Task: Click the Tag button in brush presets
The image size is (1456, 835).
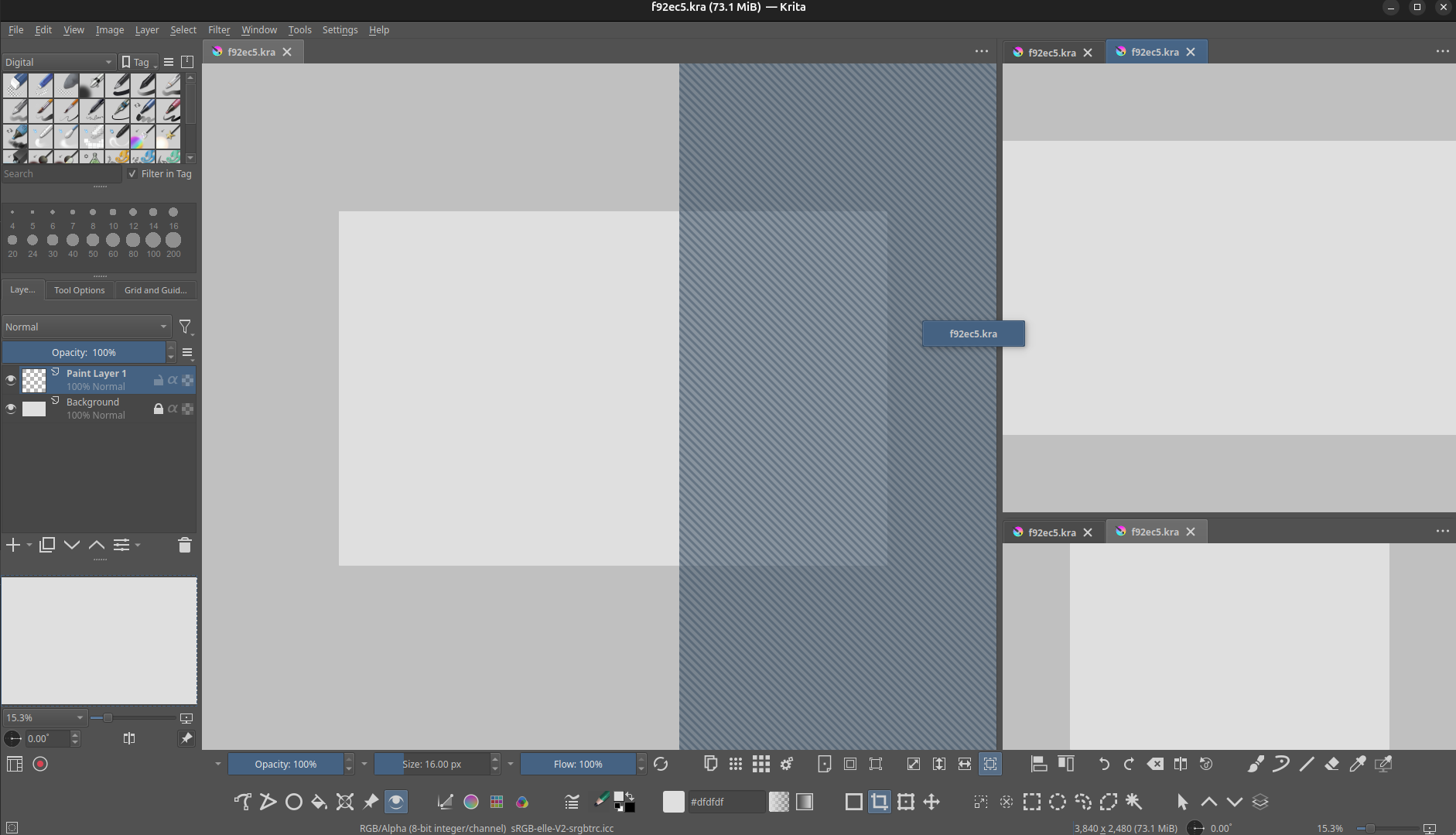Action: click(x=138, y=62)
